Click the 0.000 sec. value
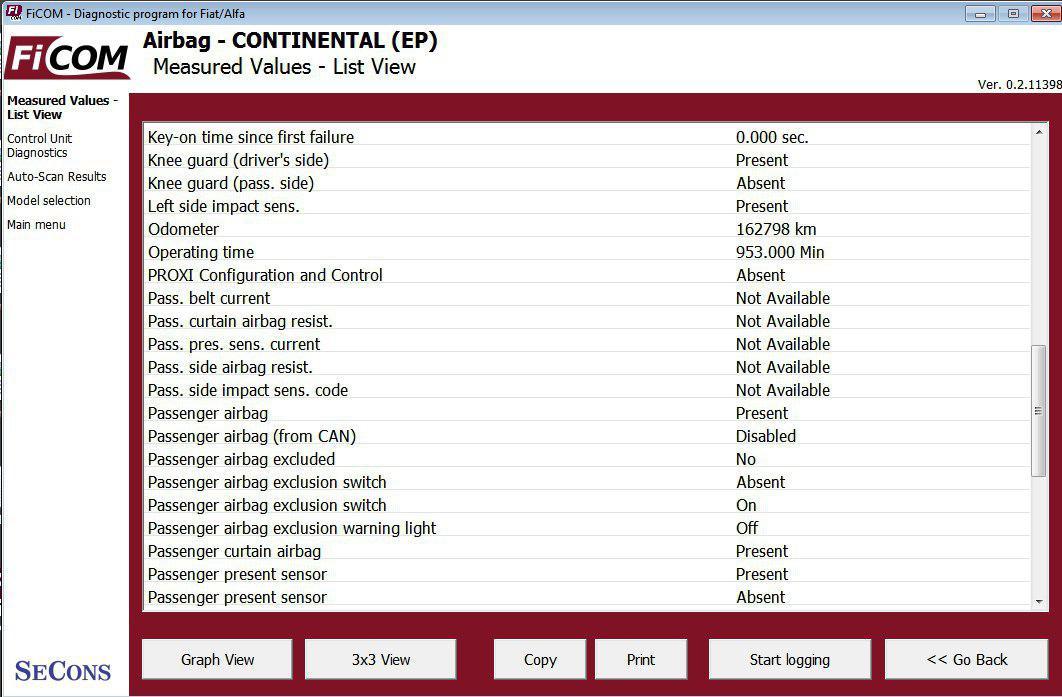The height and width of the screenshot is (697, 1062). pyautogui.click(x=772, y=137)
